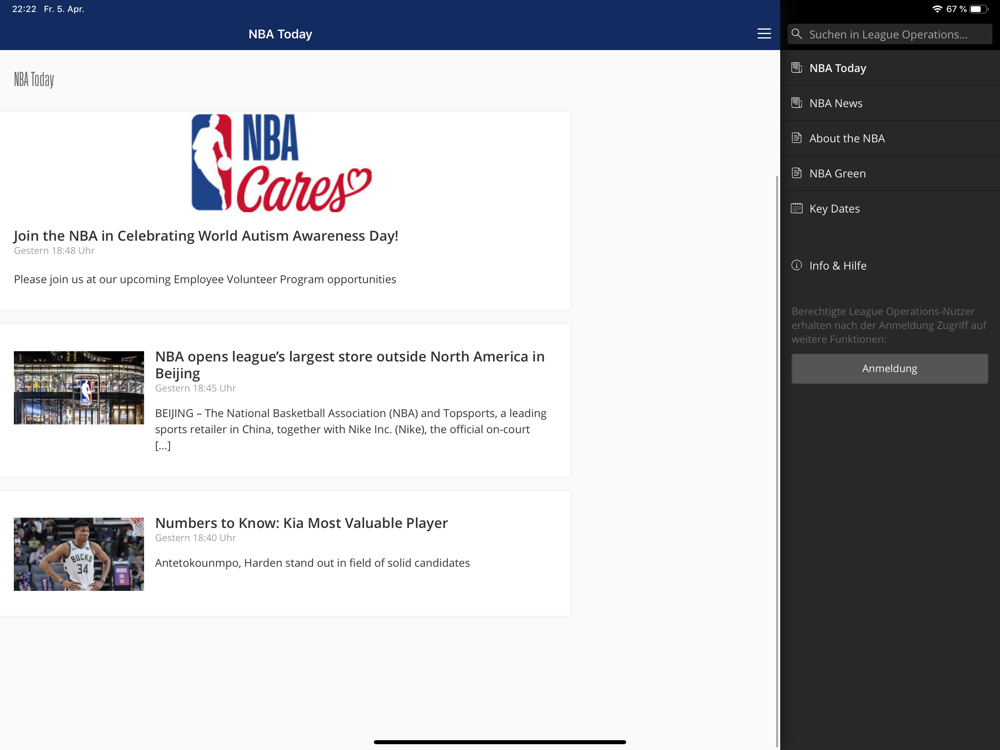Open the World Autism Awareness Day article

206,235
